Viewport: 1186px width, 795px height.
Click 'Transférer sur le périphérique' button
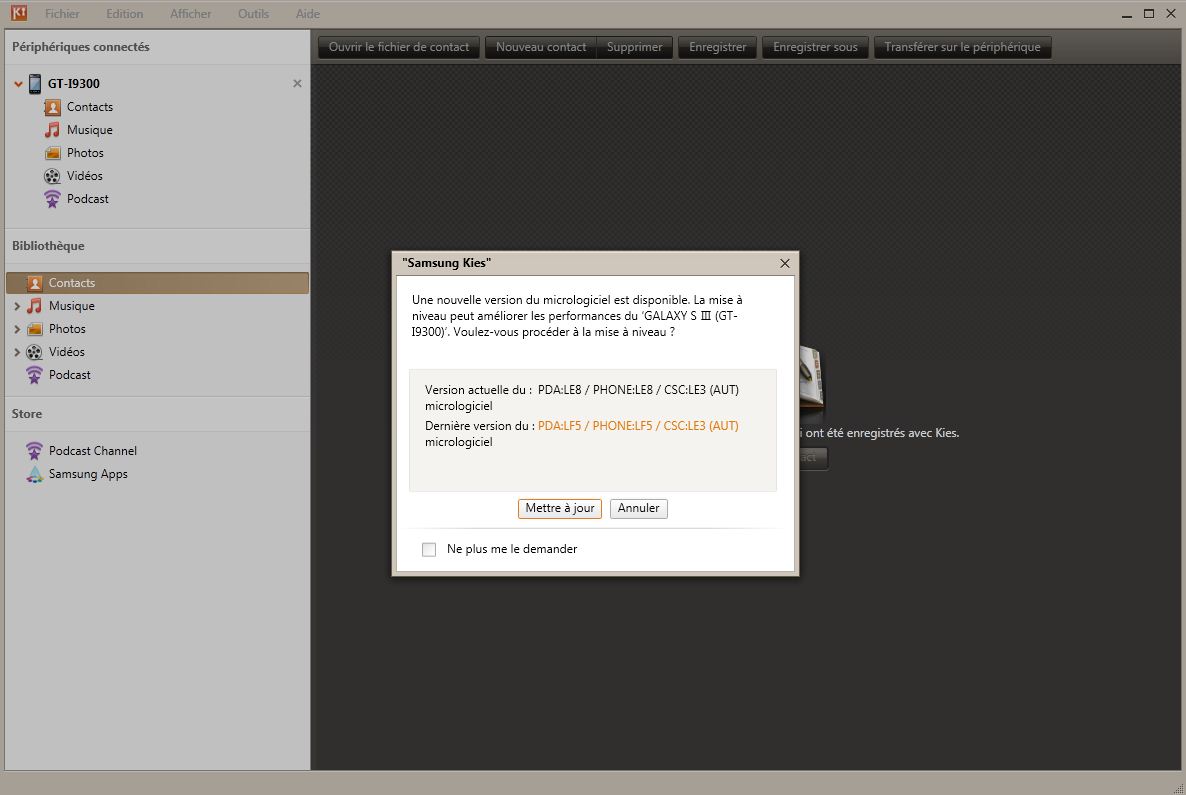[962, 47]
